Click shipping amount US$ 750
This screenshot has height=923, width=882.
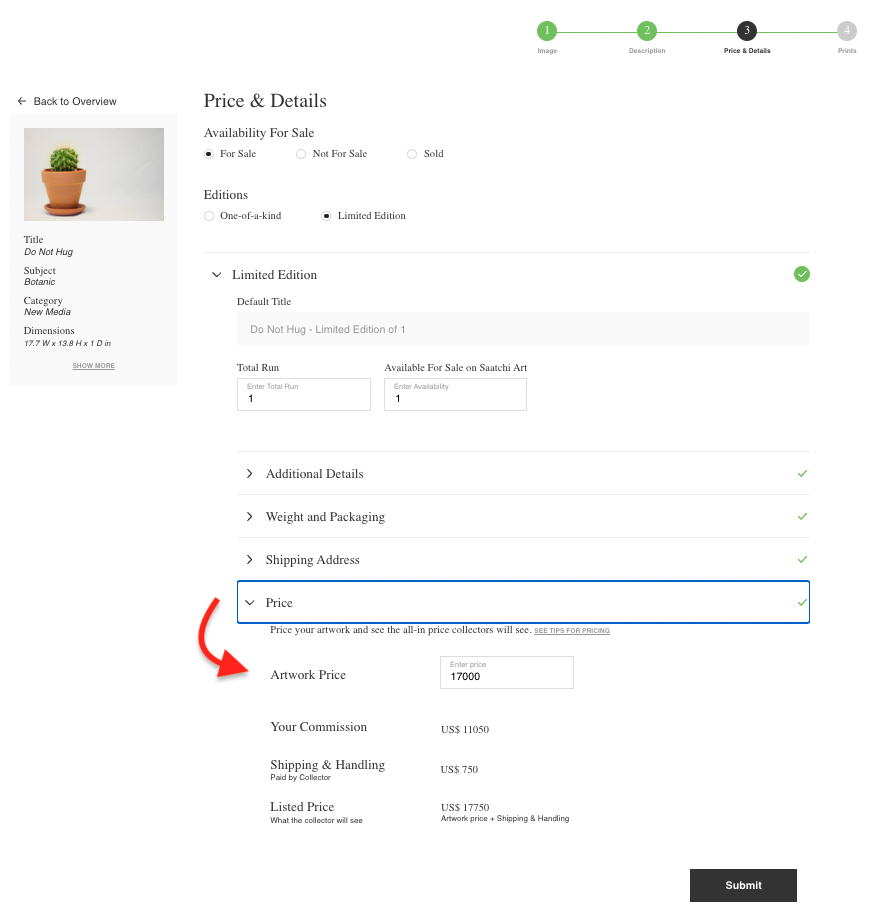point(459,769)
